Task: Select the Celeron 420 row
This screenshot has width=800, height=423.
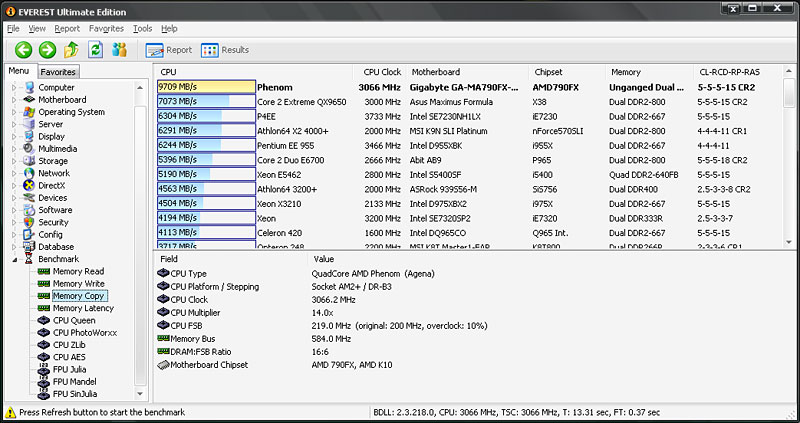Action: pos(468,233)
